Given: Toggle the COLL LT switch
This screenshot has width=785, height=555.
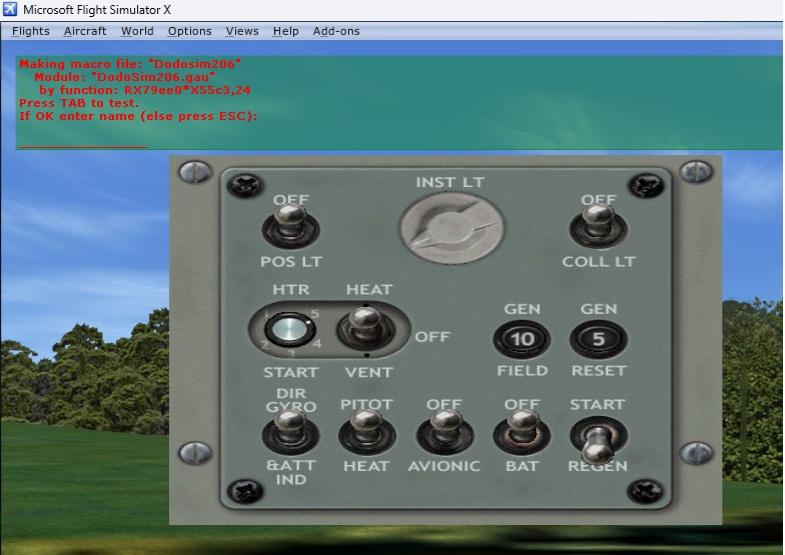Looking at the screenshot, I should pyautogui.click(x=598, y=226).
